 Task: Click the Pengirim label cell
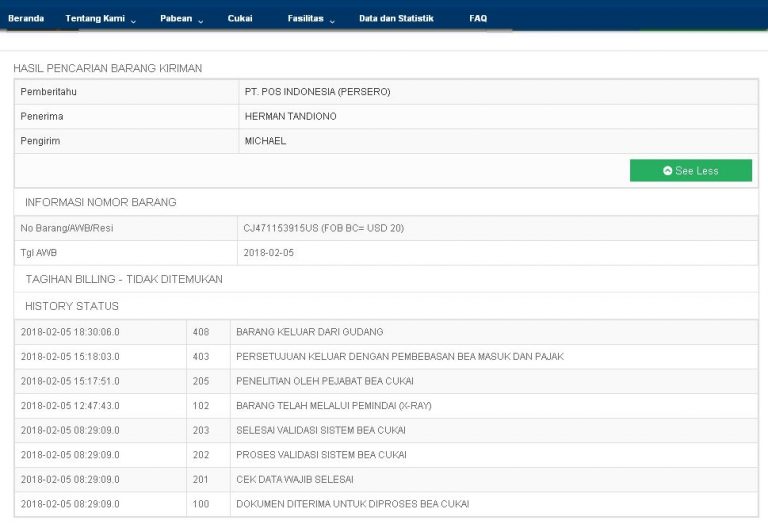coord(126,141)
